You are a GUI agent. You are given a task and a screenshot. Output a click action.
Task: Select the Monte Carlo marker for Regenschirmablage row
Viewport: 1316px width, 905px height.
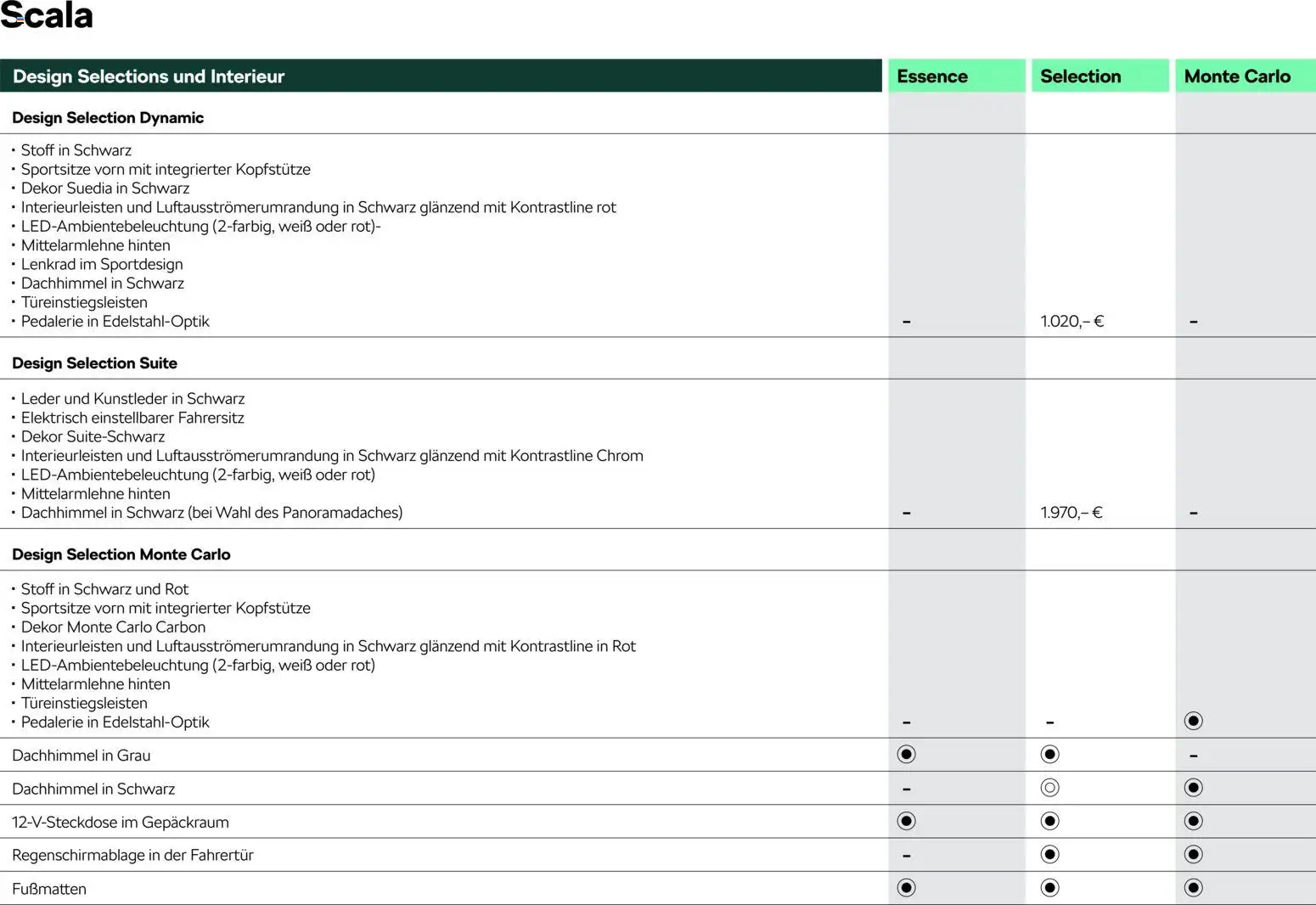pyautogui.click(x=1193, y=854)
